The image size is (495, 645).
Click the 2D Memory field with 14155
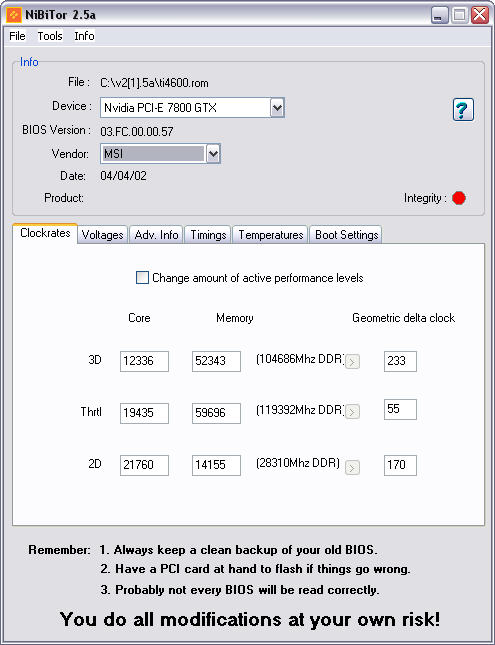(216, 465)
